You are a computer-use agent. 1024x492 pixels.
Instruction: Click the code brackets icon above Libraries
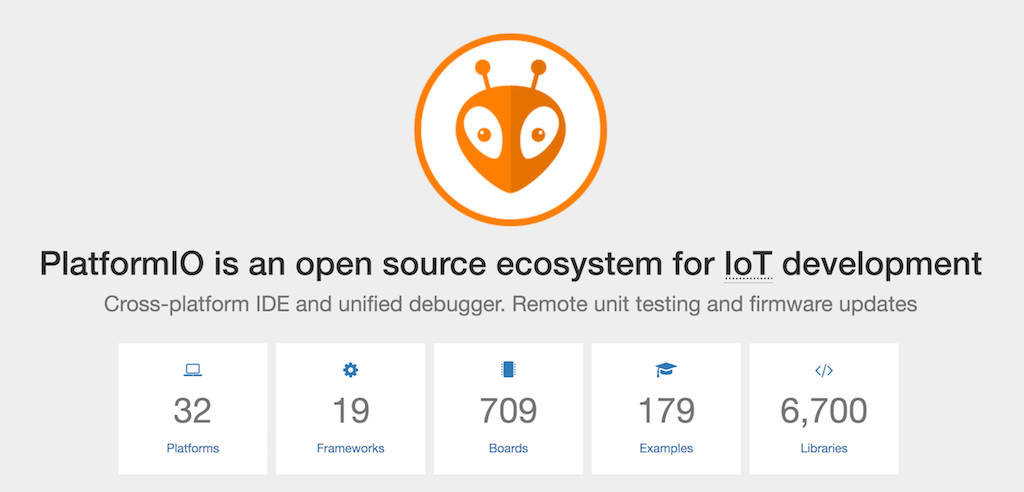click(824, 370)
